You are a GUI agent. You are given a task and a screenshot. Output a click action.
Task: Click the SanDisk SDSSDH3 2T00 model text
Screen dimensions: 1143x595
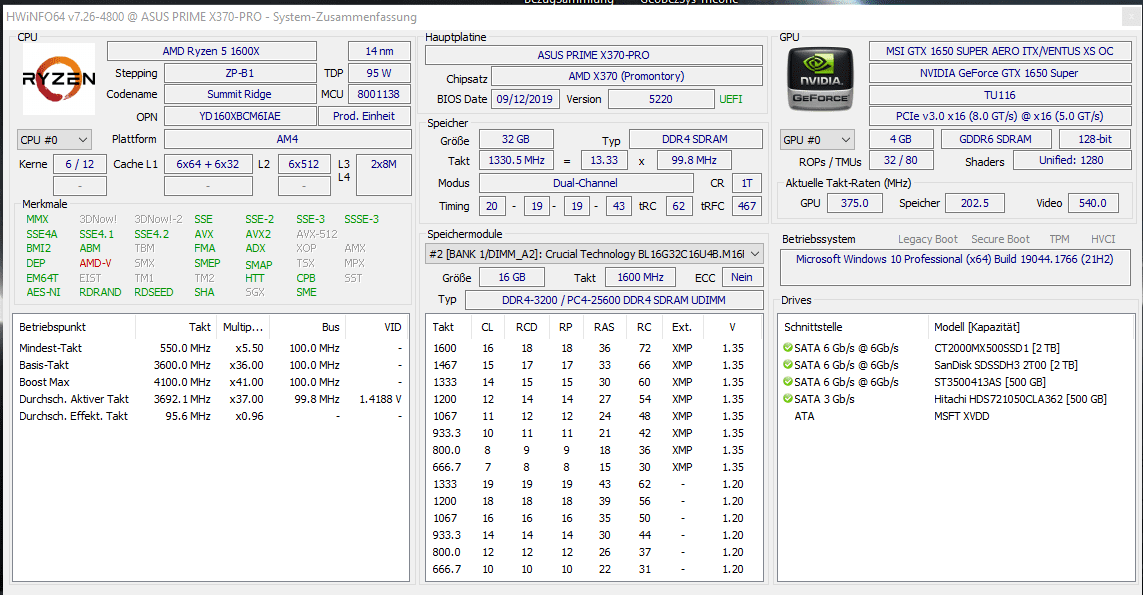tap(1006, 365)
